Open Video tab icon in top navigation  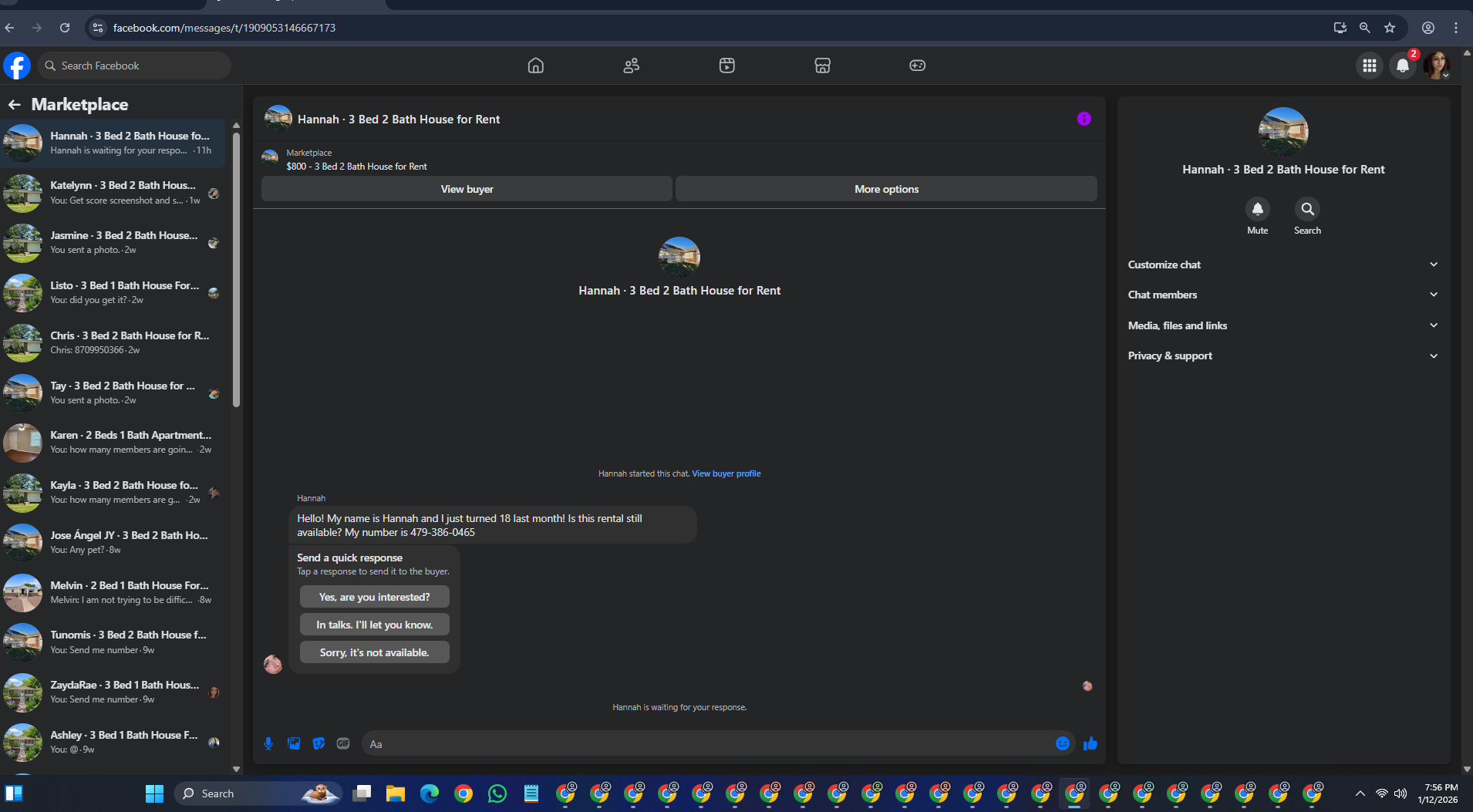(726, 66)
